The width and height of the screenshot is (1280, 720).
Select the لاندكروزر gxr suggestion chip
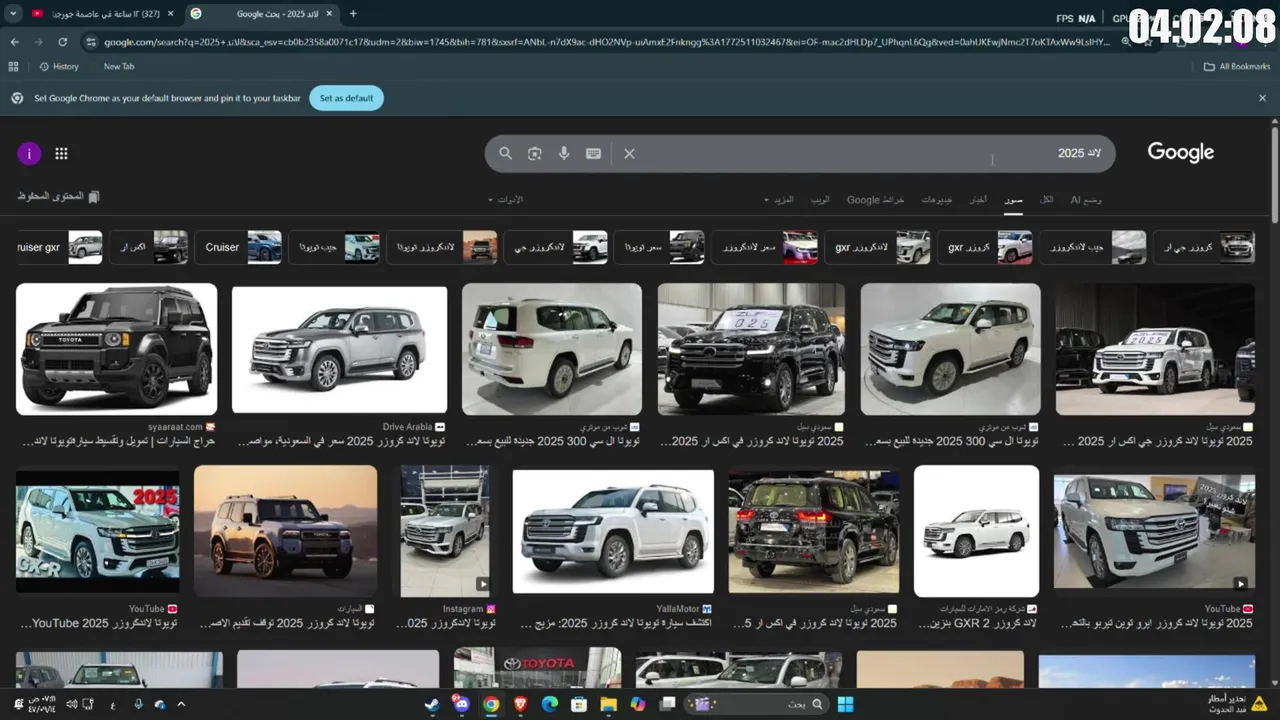(876, 247)
